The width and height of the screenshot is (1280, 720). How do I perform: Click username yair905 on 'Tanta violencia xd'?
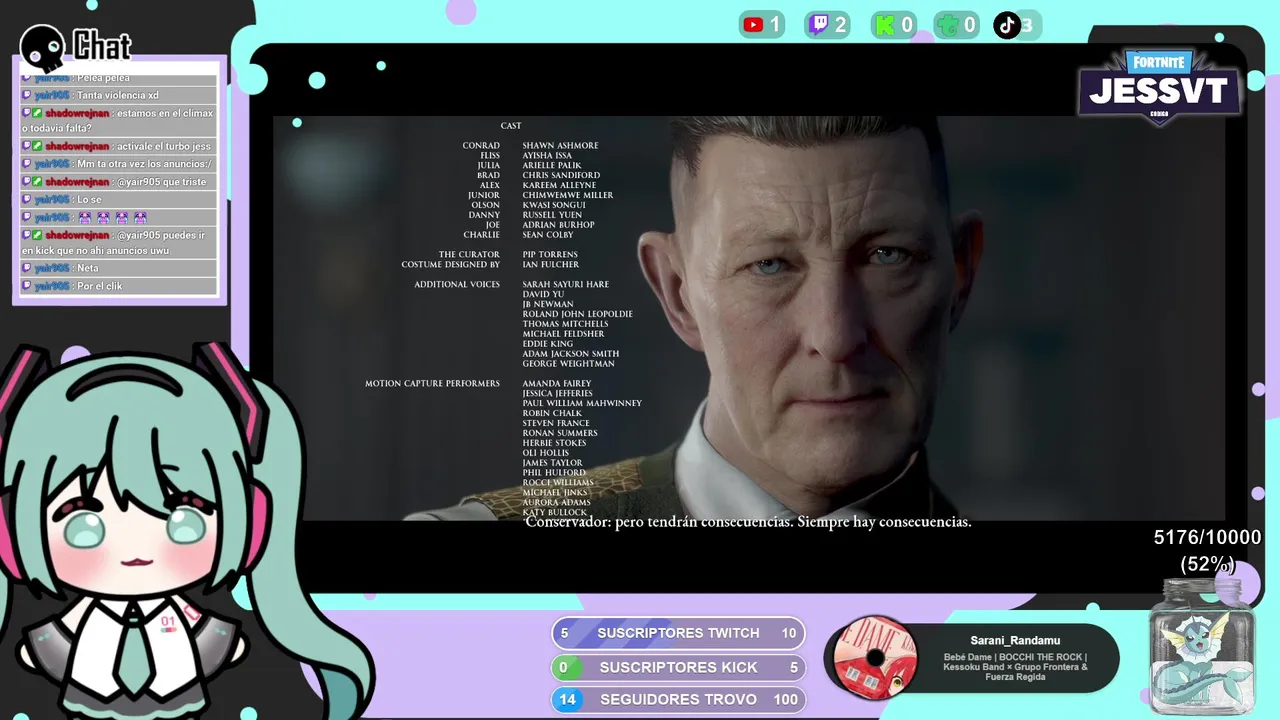click(x=52, y=95)
